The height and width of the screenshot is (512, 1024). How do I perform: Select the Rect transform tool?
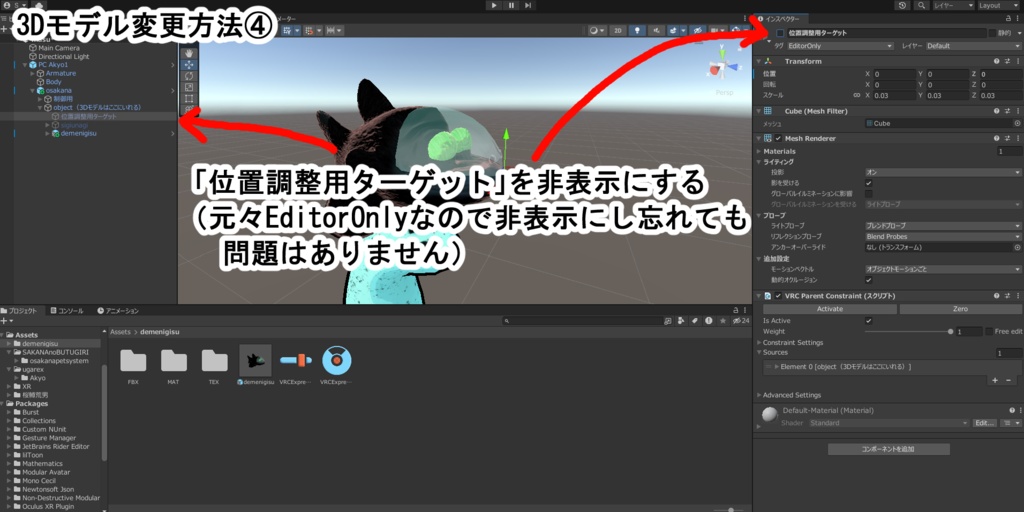(x=189, y=98)
